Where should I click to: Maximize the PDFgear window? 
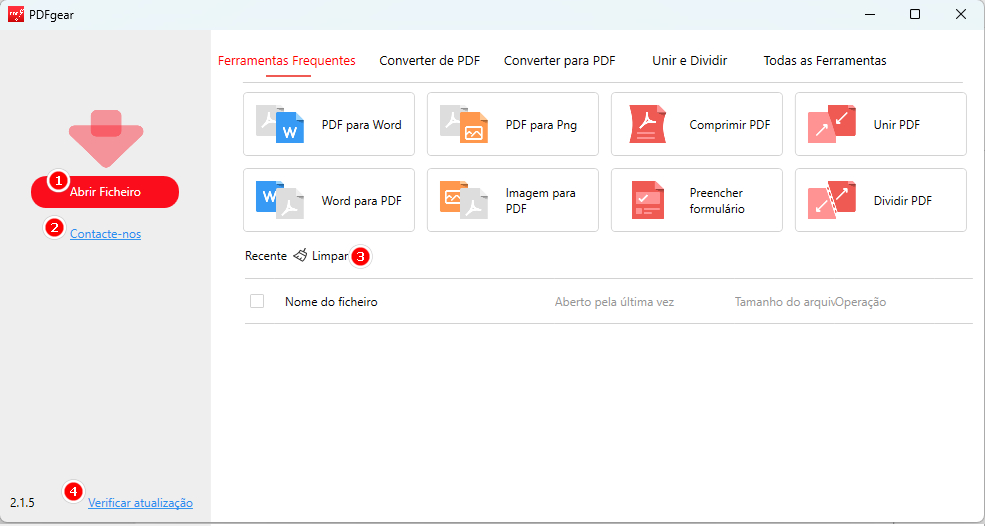915,14
